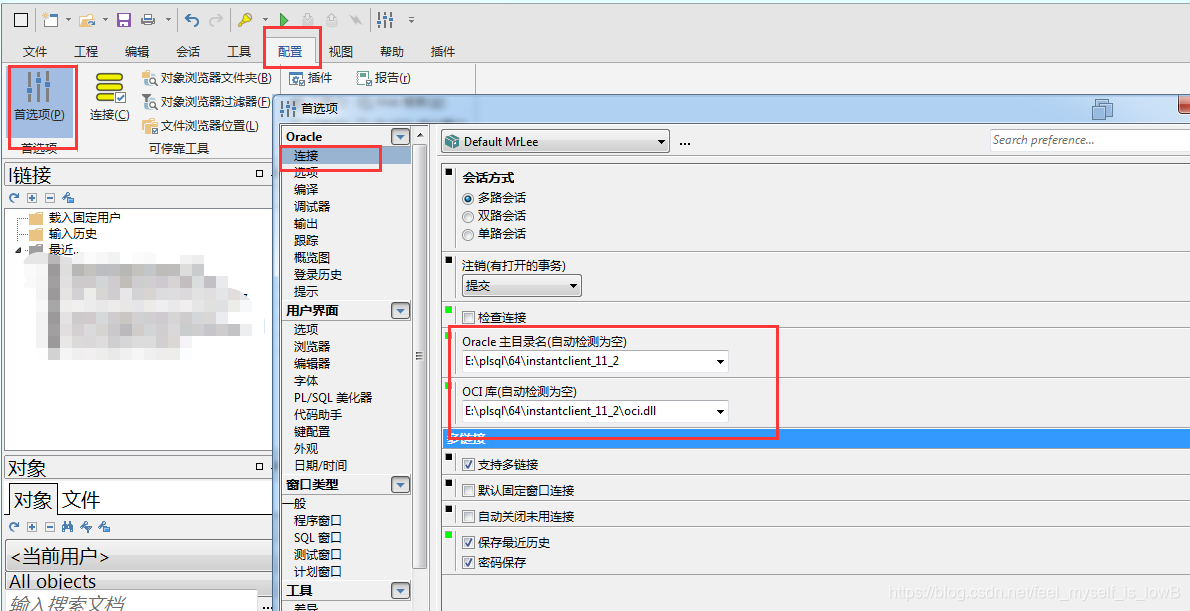The height and width of the screenshot is (611, 1190).
Task: Refresh the 链接 panel list
Action: (14, 198)
